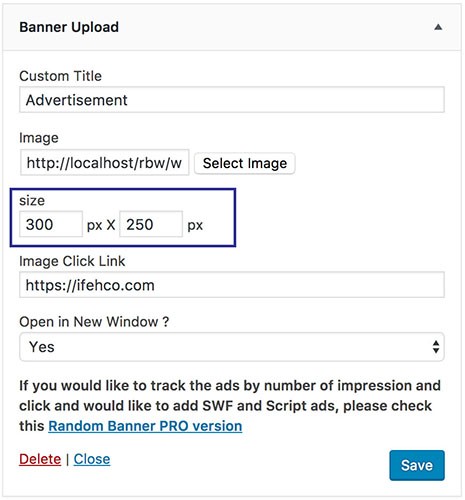Click the Banner Upload panel heading

(x=69, y=27)
